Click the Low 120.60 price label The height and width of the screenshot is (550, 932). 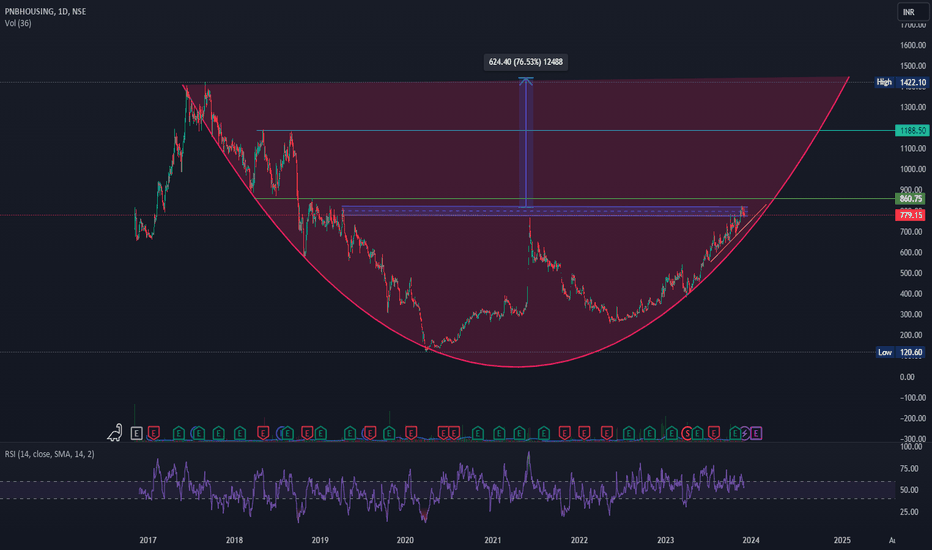(x=901, y=352)
